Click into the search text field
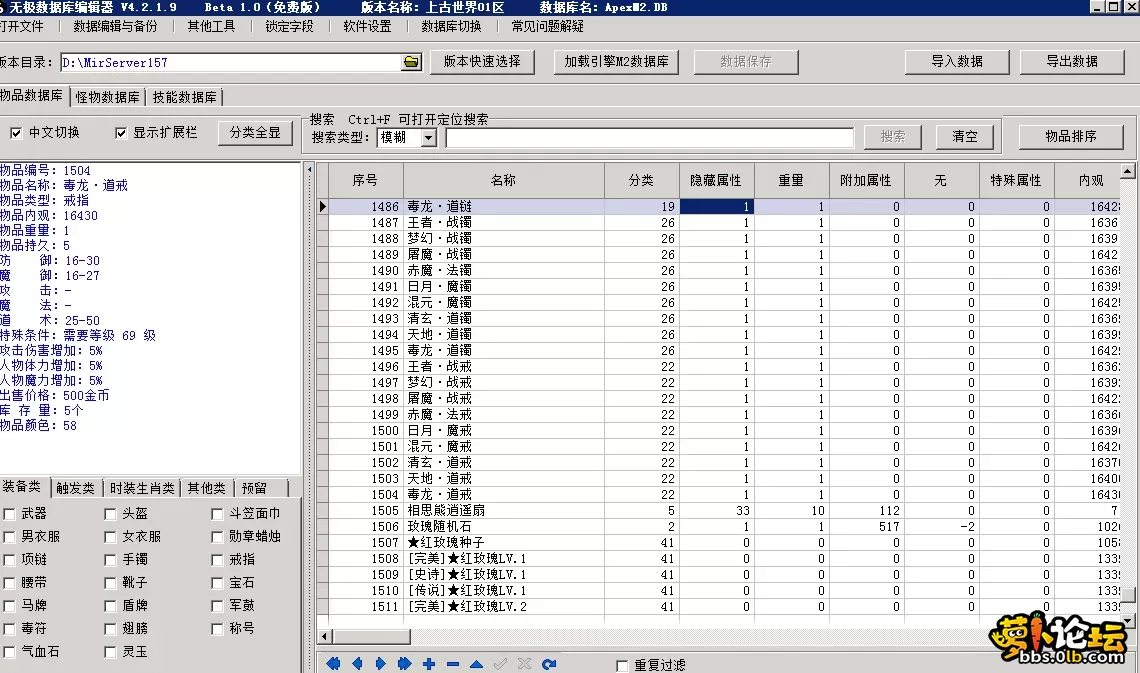This screenshot has height=673, width=1140. pyautogui.click(x=649, y=137)
